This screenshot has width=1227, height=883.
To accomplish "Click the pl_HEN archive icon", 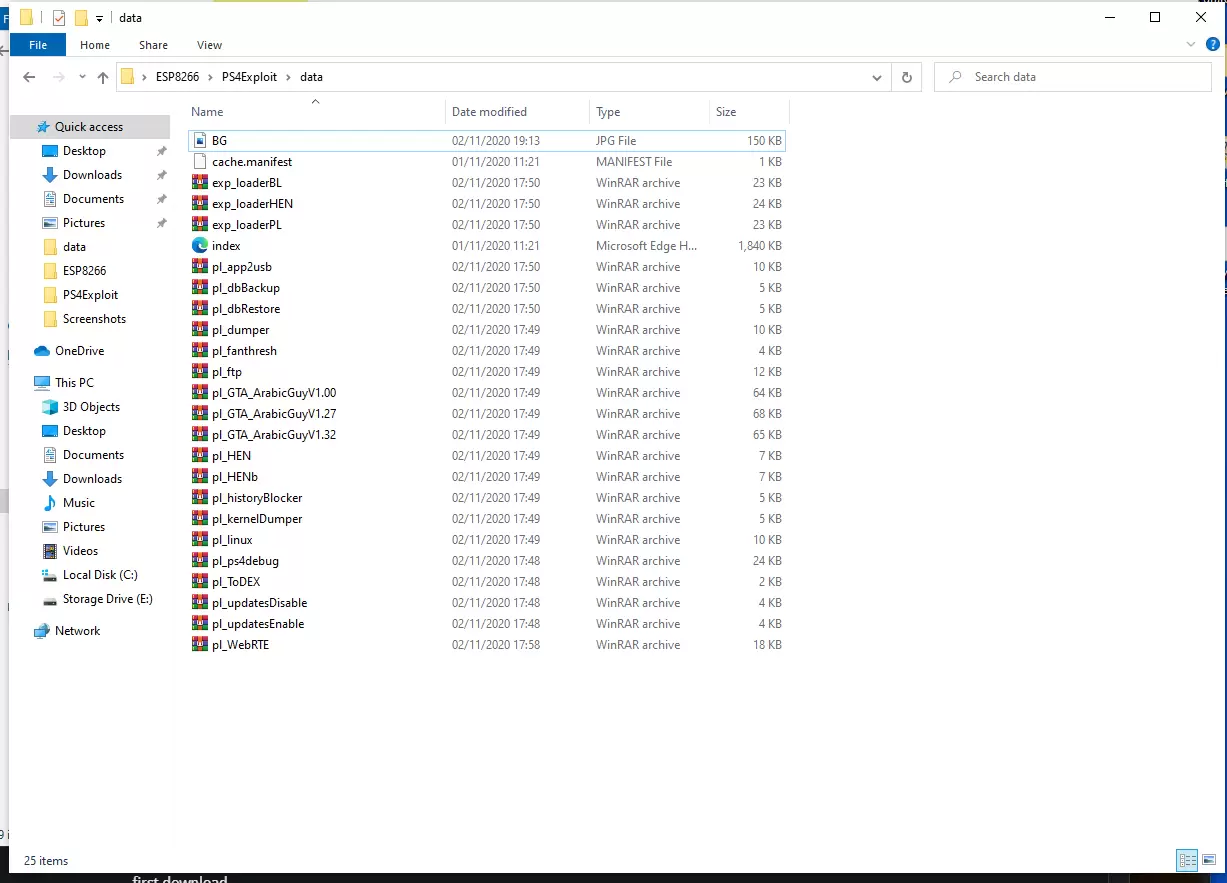I will click(200, 456).
